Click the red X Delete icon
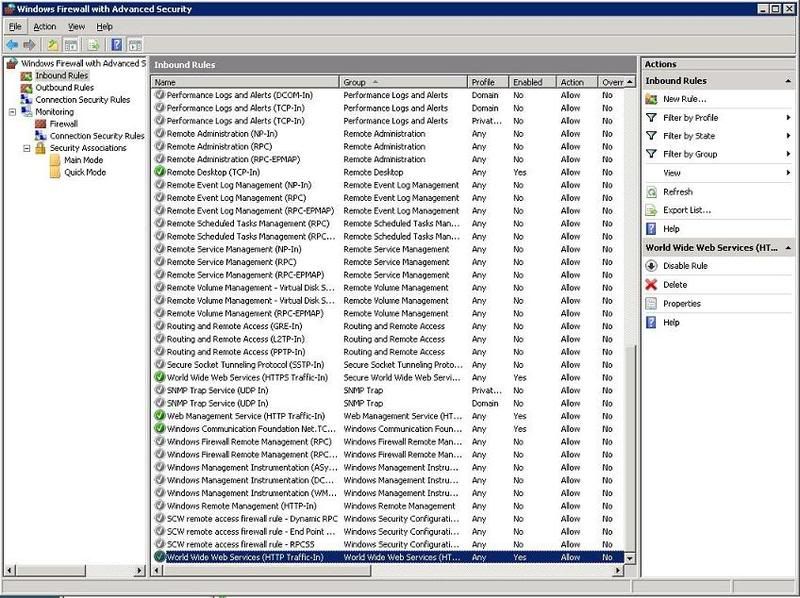Viewport: 800px width, 598px height. point(651,285)
